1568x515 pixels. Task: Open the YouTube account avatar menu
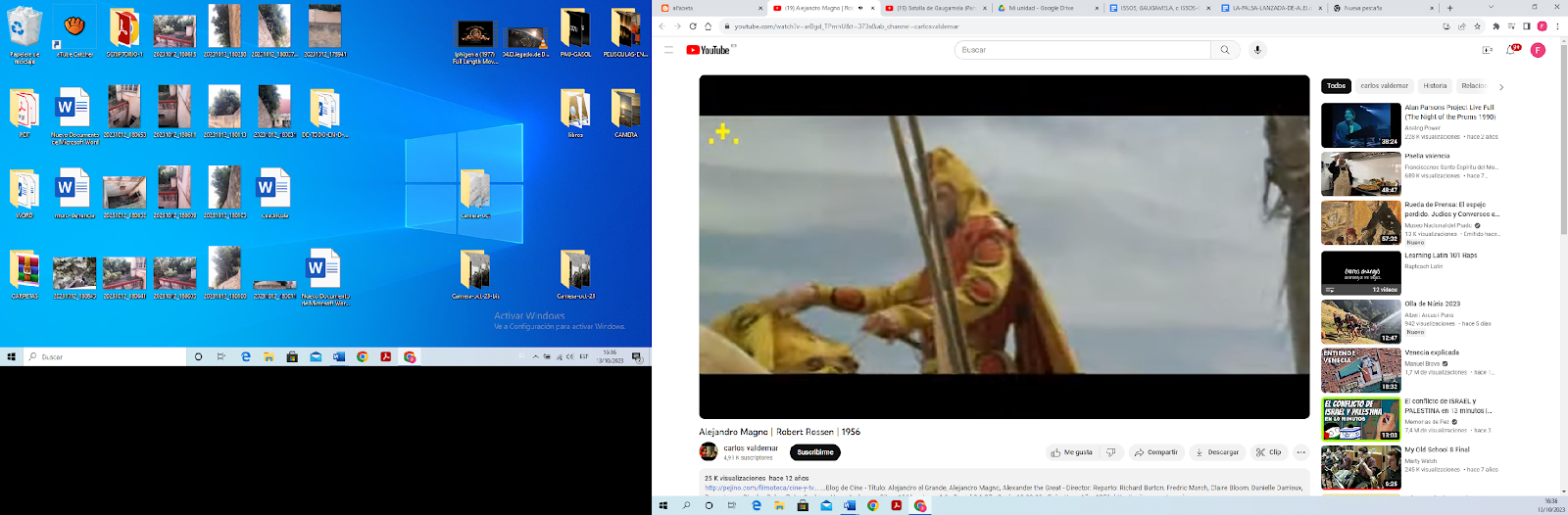[1538, 50]
